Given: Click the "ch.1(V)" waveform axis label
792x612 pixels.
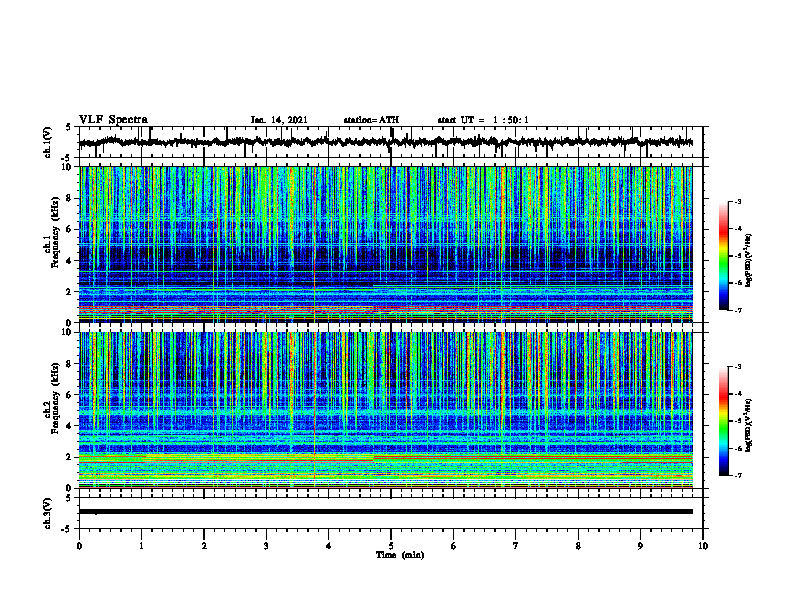Looking at the screenshot, I should tap(47, 142).
